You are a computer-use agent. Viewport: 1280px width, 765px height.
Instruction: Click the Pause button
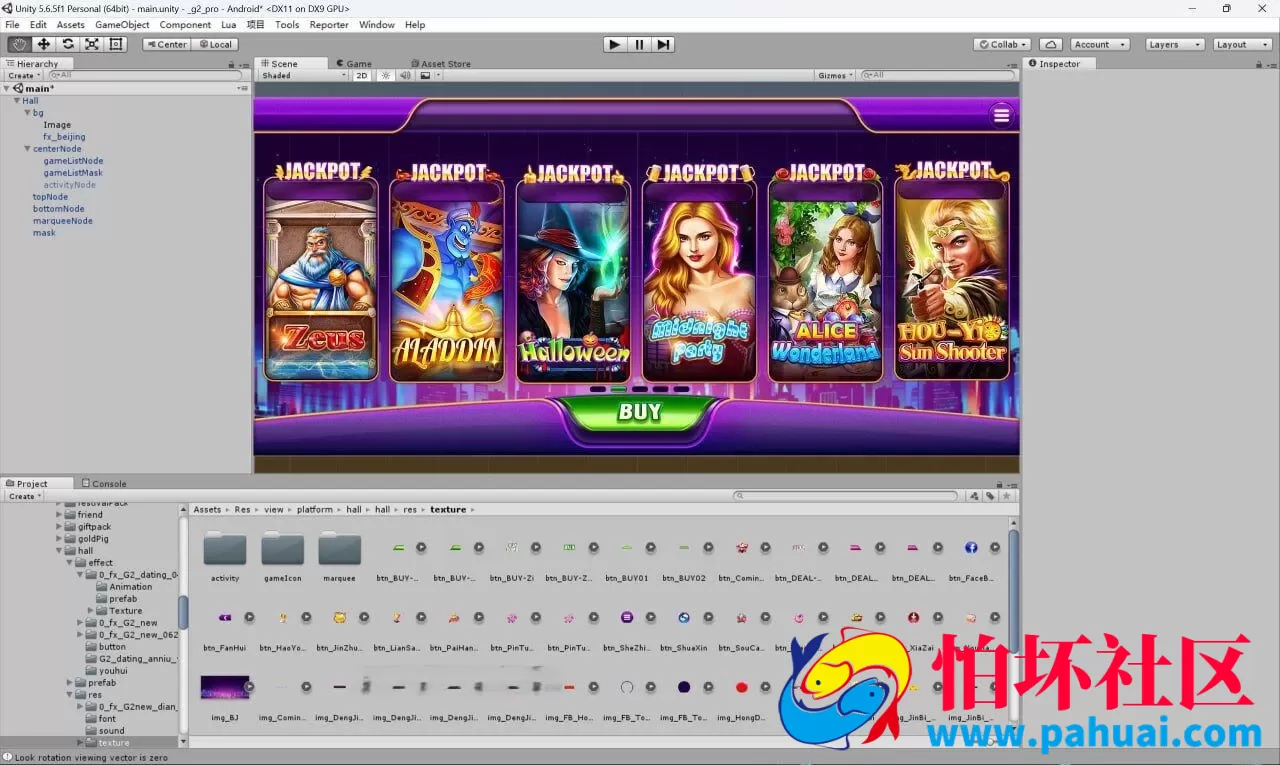pos(639,44)
